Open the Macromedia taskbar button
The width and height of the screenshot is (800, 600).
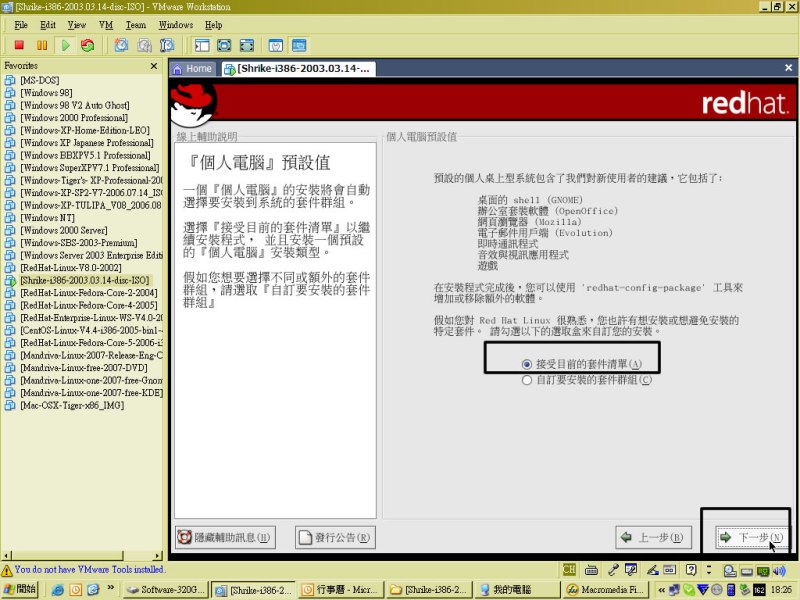pyautogui.click(x=605, y=590)
